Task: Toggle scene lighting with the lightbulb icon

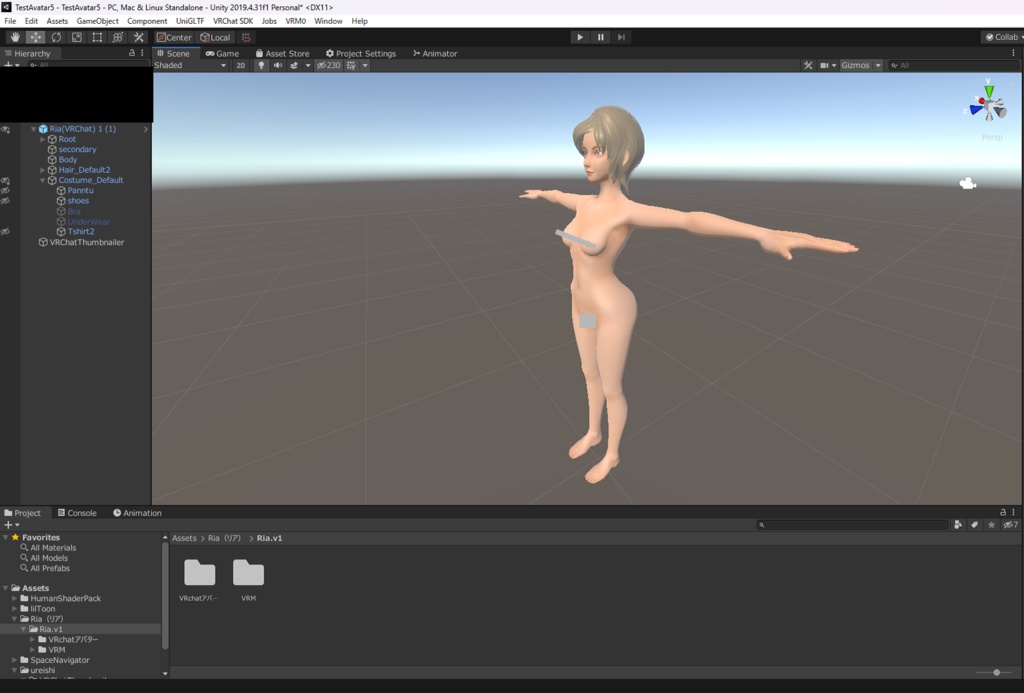Action: [x=261, y=65]
